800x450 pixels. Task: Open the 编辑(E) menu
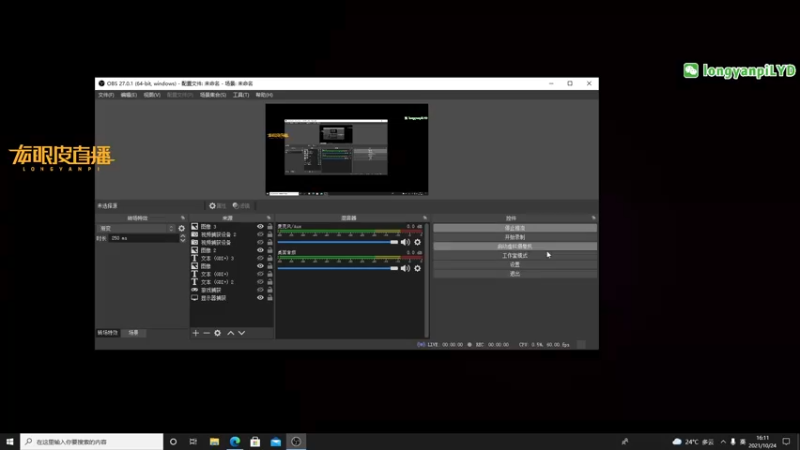pos(129,95)
